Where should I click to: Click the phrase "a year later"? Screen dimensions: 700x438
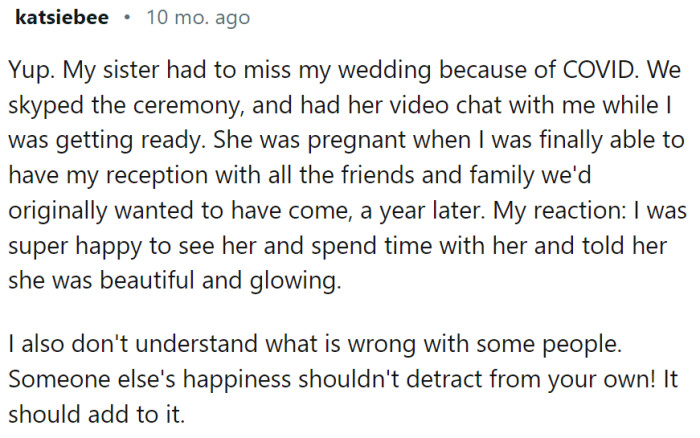(x=418, y=212)
